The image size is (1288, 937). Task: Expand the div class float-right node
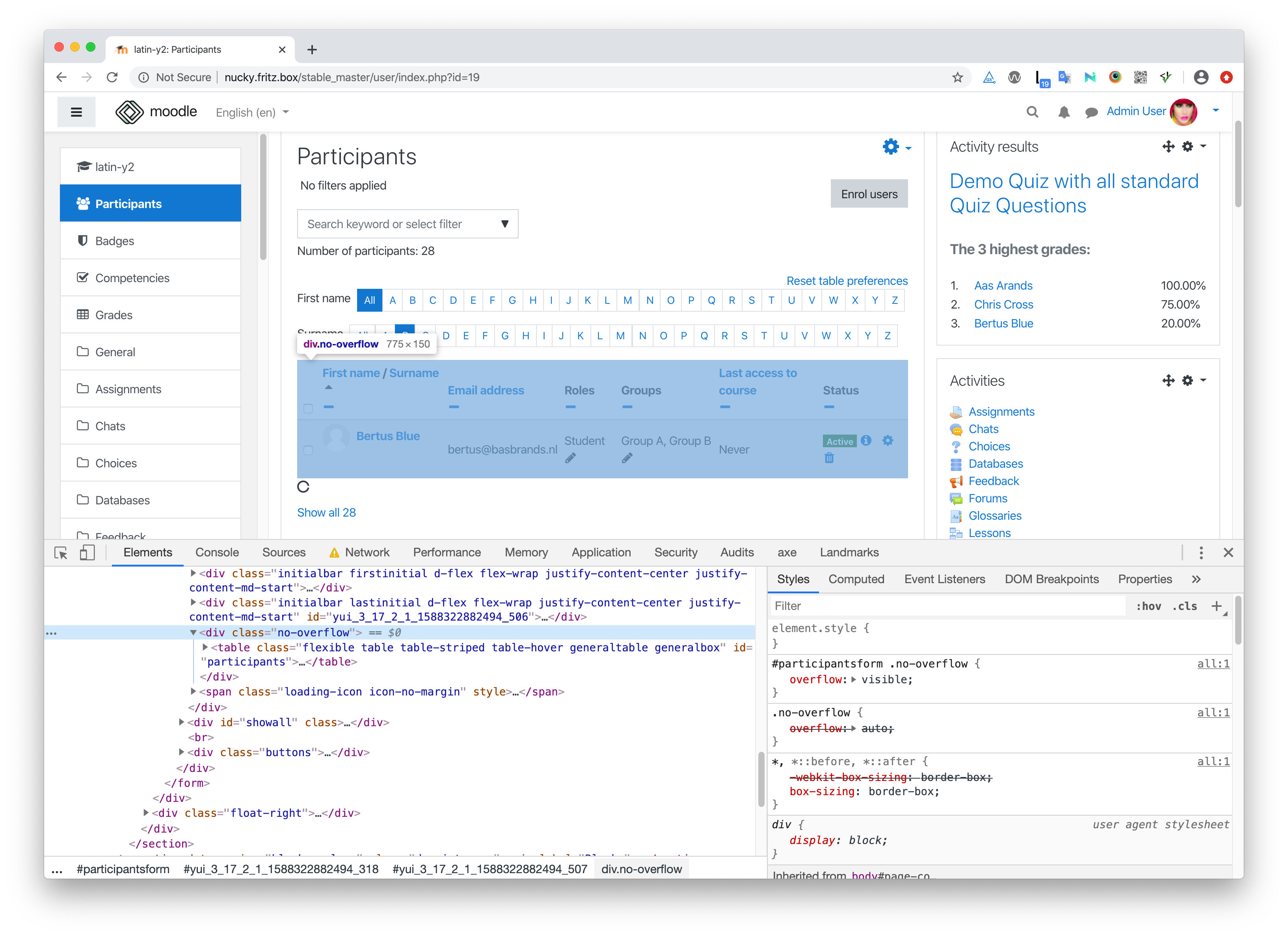pyautogui.click(x=146, y=812)
